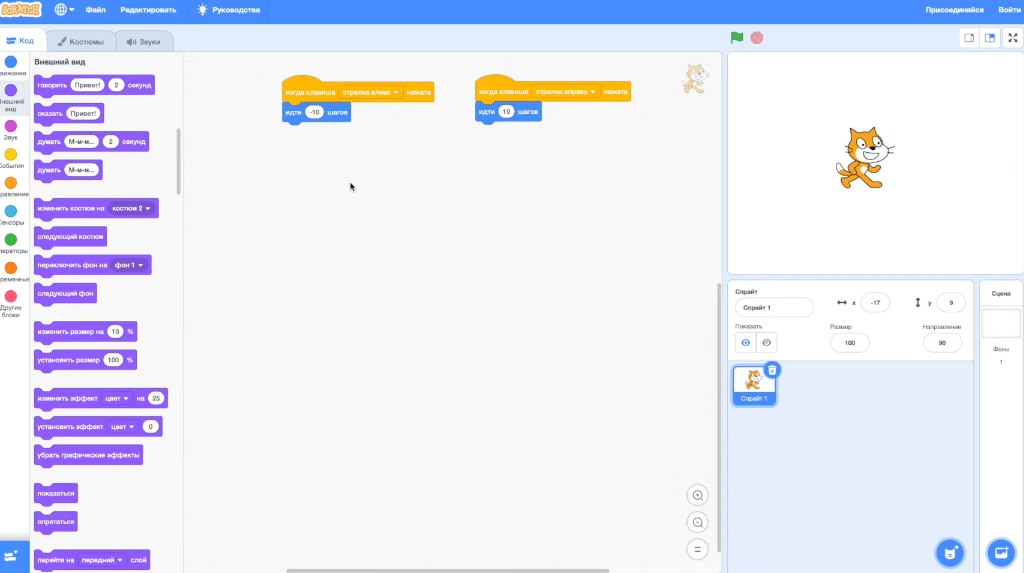
Task: Select the Сенсоры blocks category
Action: (11, 215)
